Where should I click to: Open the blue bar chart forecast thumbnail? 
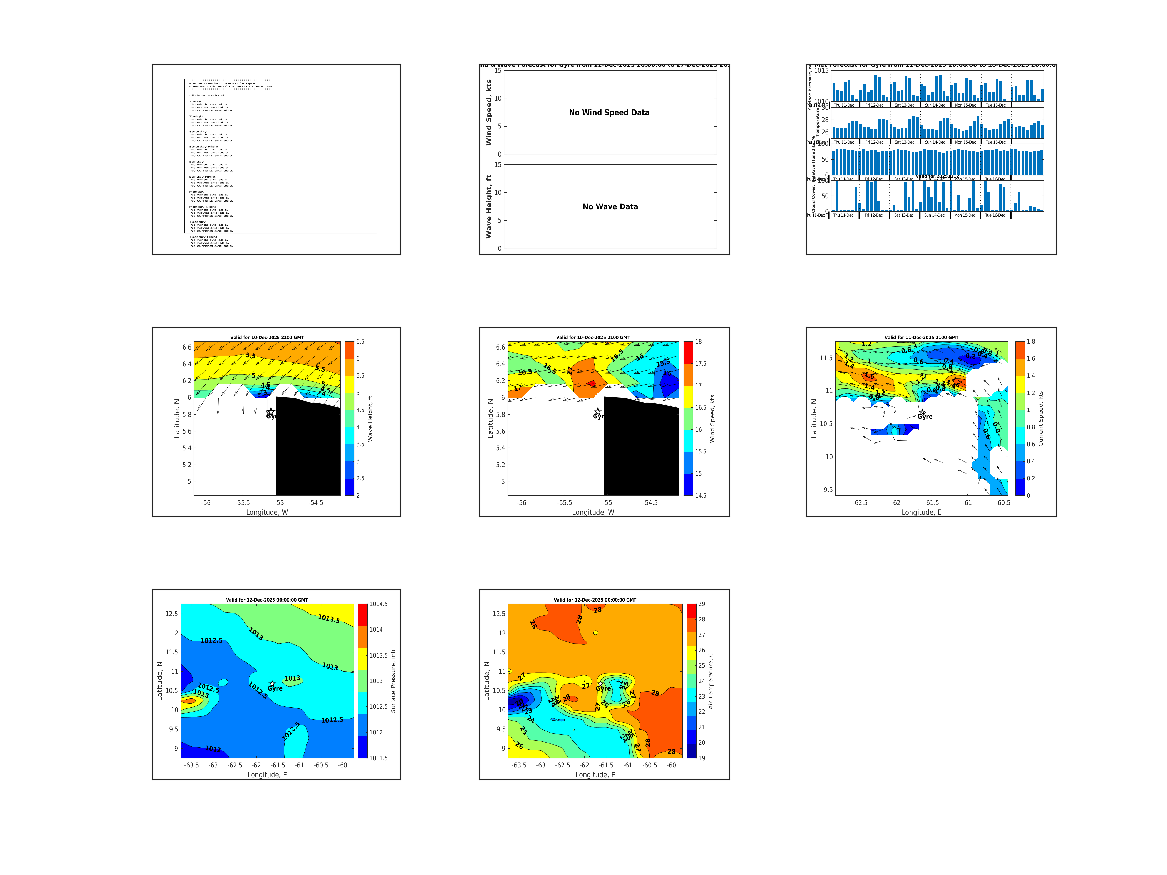930,159
